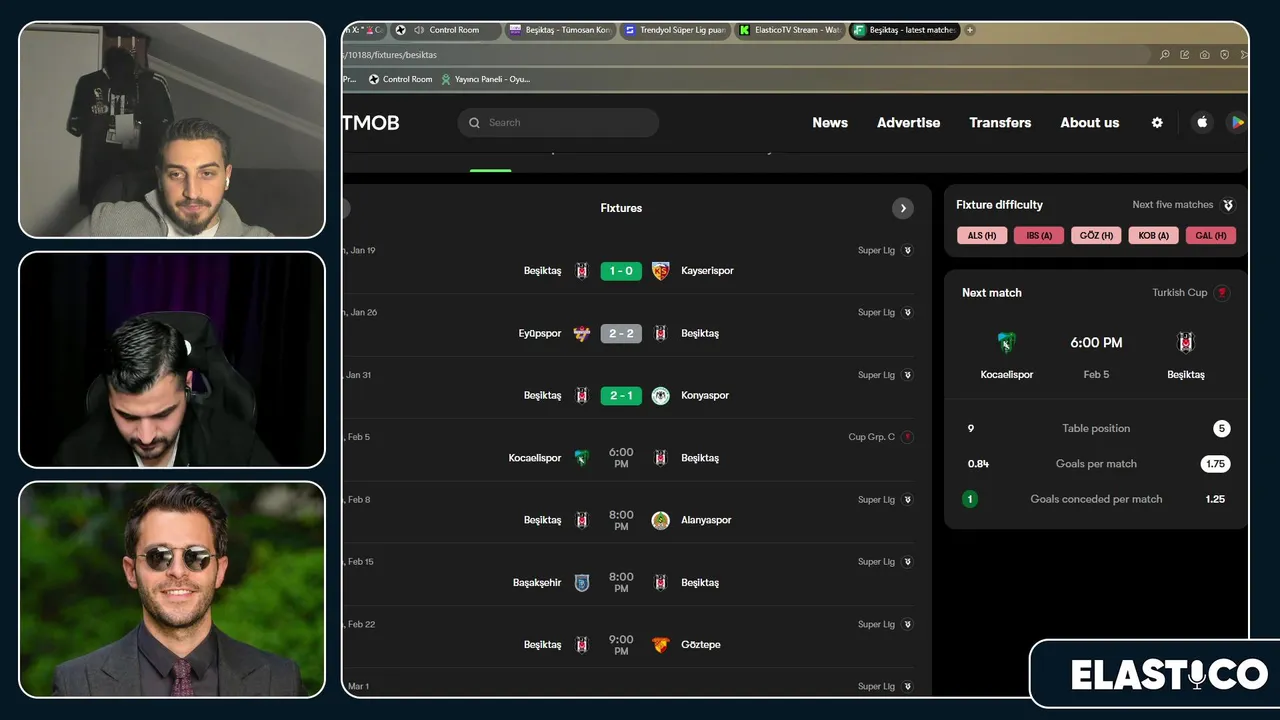Click Super Lig icon in Kayserispor row

tap(908, 250)
